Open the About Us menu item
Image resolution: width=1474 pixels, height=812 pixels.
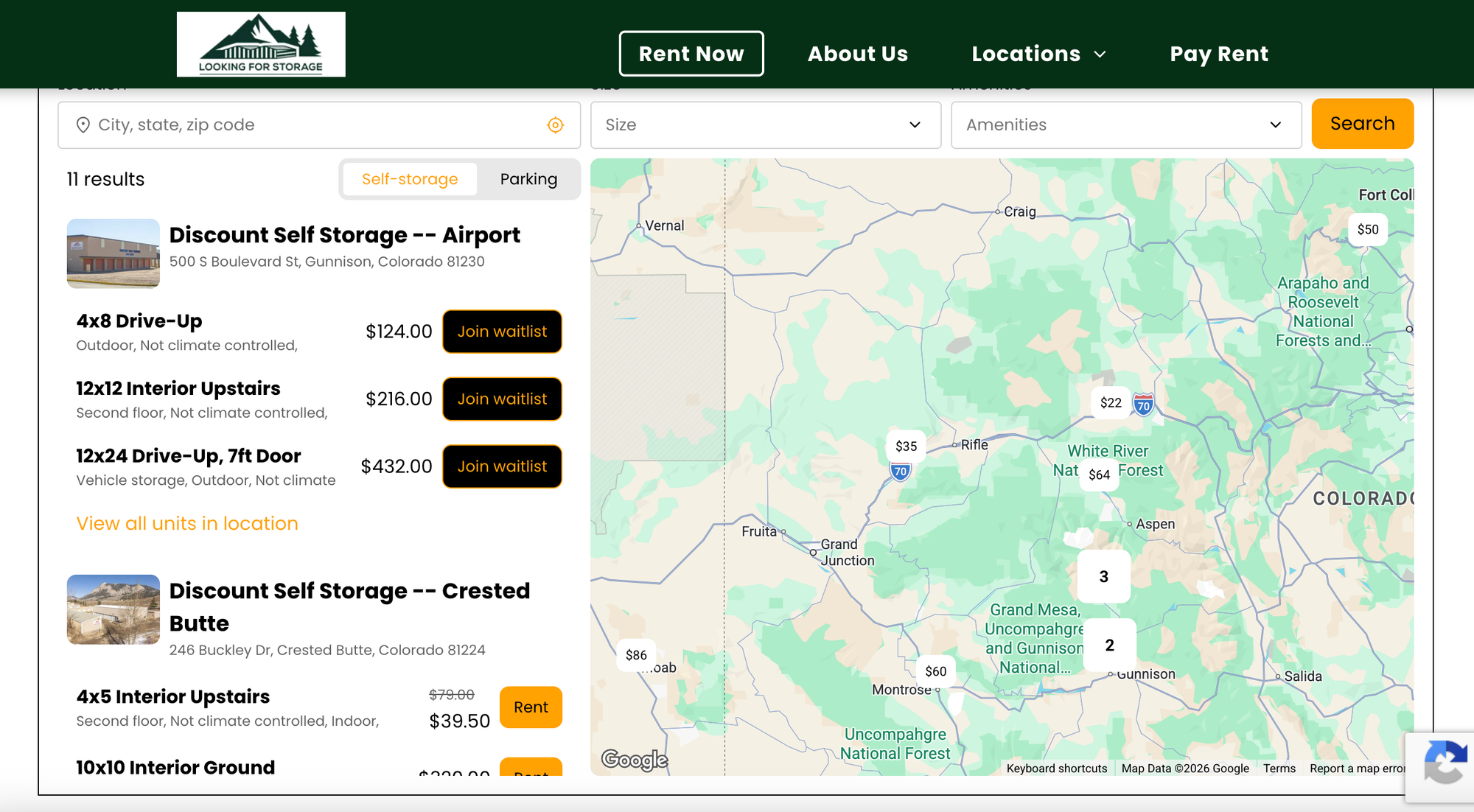point(857,54)
